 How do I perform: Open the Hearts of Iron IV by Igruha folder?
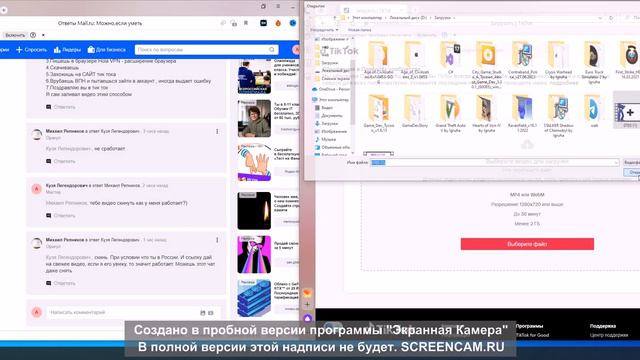pyautogui.click(x=486, y=113)
